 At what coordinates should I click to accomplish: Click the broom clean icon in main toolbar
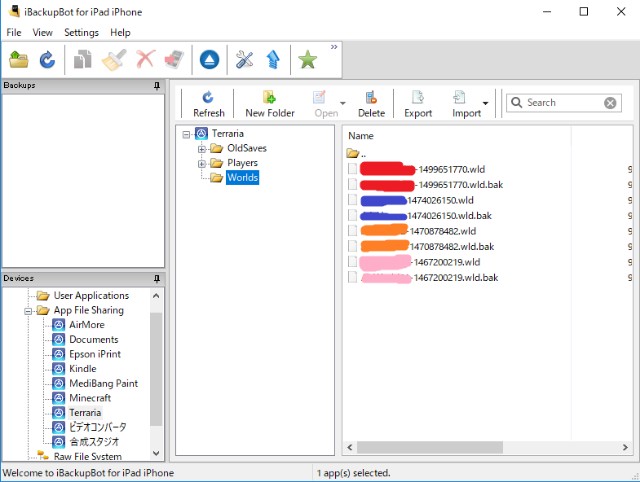tap(114, 60)
